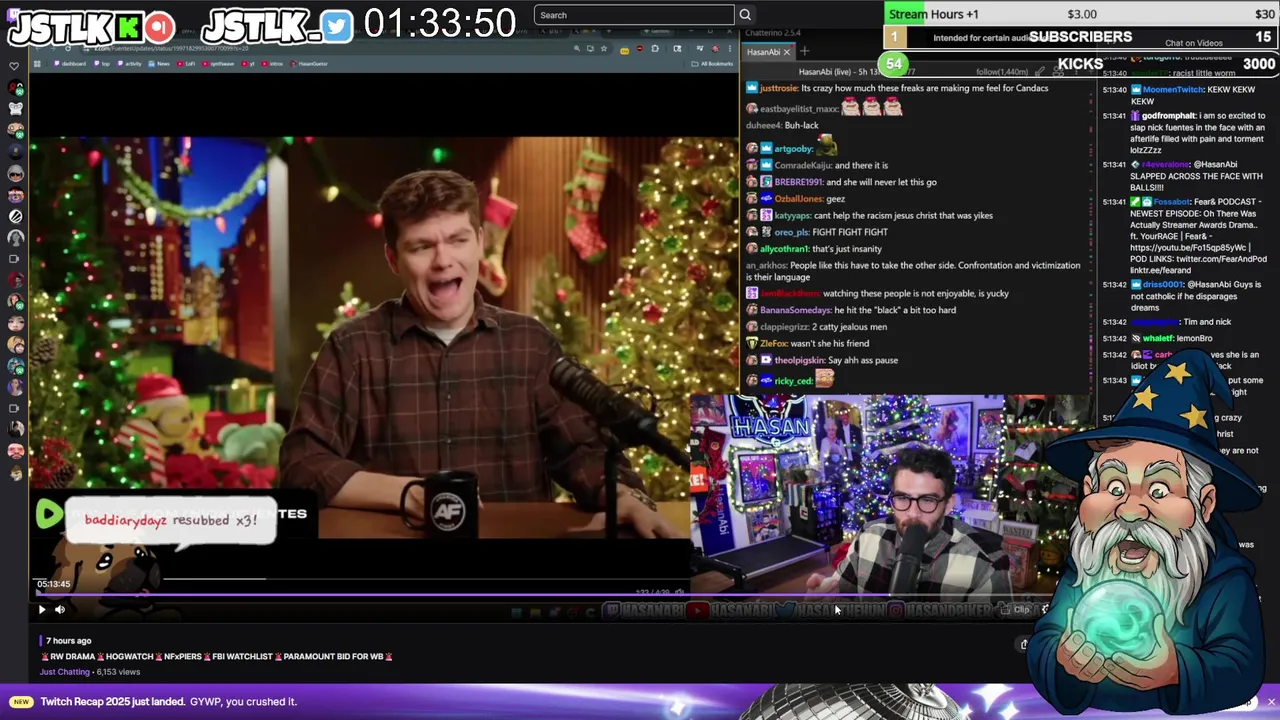Focus the Twitch Search input field
Viewport: 1280px width, 720px height.
point(634,15)
